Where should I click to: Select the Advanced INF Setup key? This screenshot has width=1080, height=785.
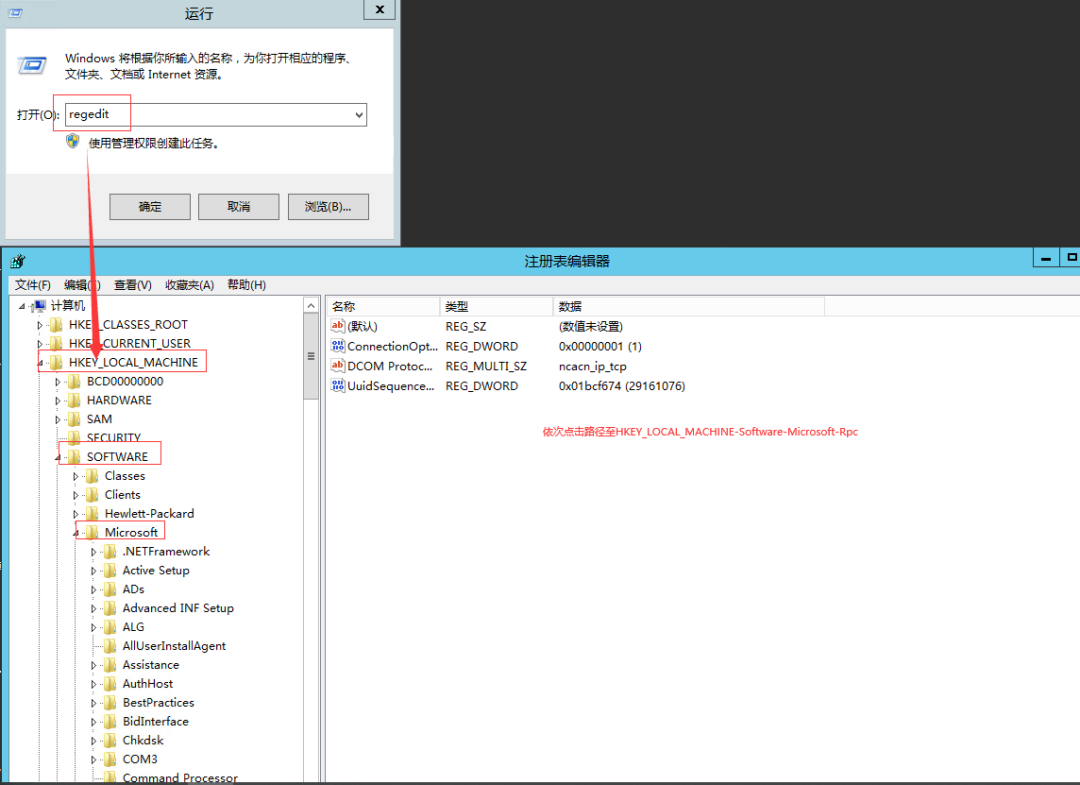(x=178, y=608)
